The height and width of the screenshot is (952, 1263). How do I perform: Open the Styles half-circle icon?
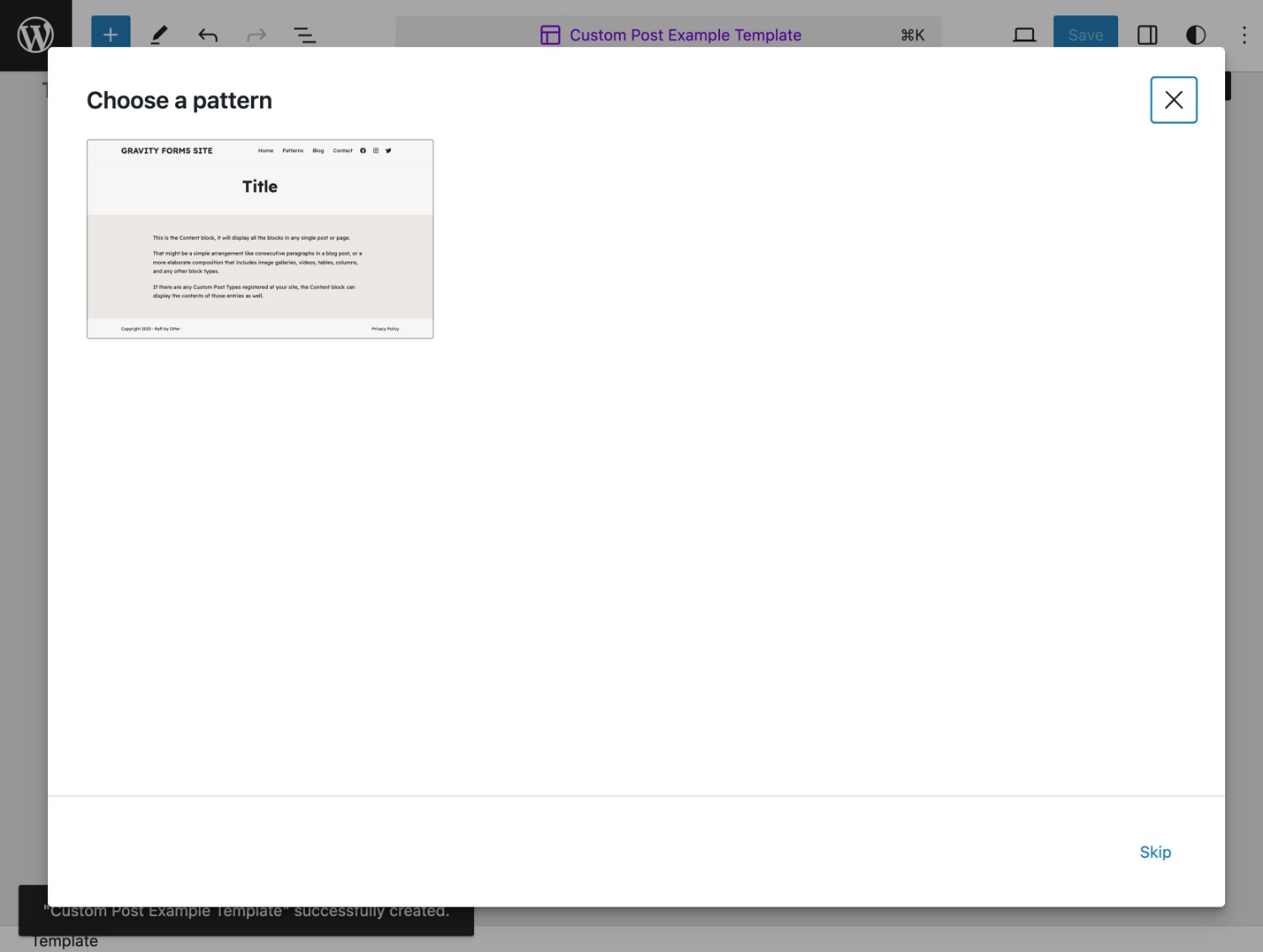[1196, 35]
